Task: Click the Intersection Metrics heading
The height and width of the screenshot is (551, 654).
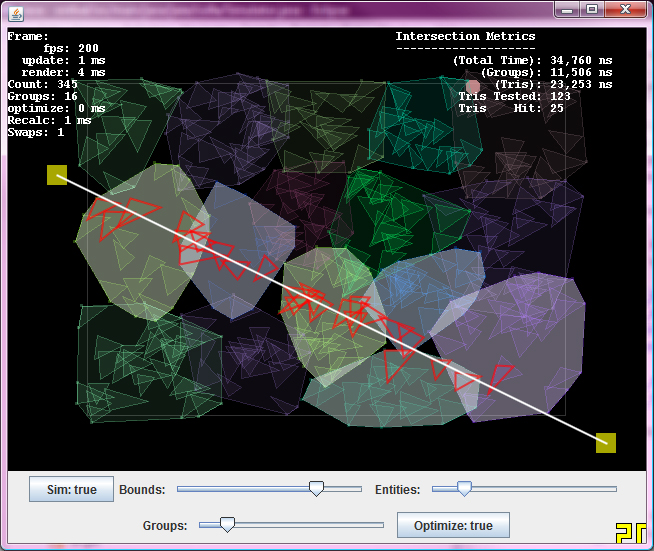Action: tap(465, 37)
